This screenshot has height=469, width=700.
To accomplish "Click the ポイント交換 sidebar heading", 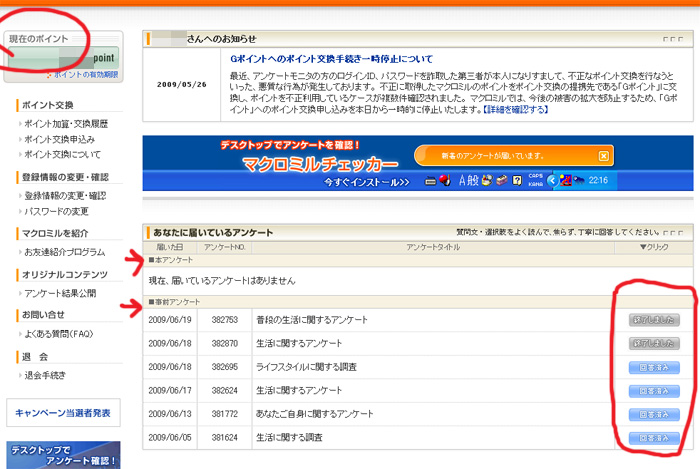I will (x=47, y=105).
